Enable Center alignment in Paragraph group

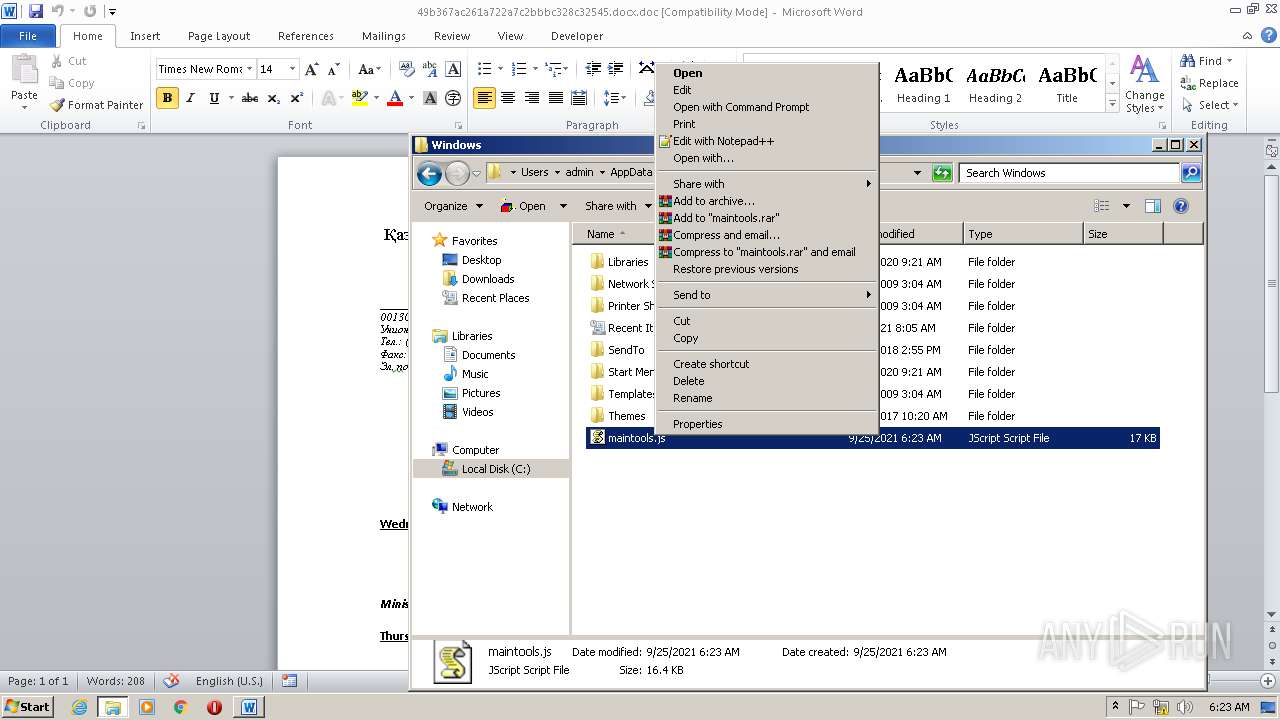tap(508, 98)
